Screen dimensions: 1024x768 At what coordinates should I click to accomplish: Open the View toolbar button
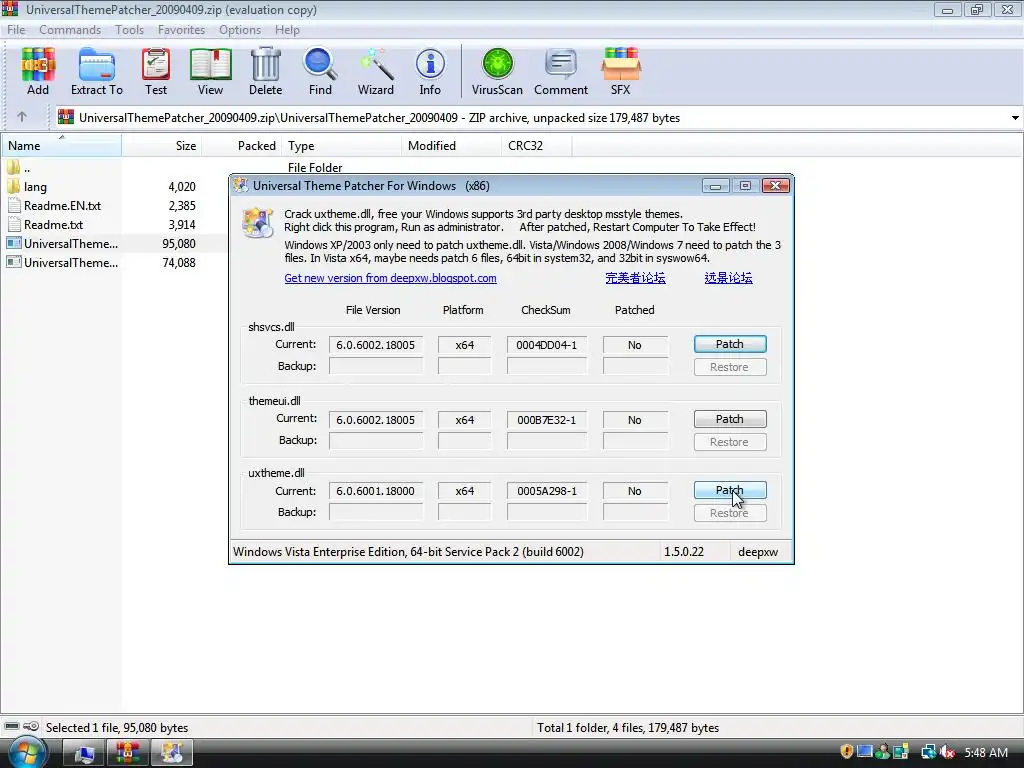(x=210, y=71)
